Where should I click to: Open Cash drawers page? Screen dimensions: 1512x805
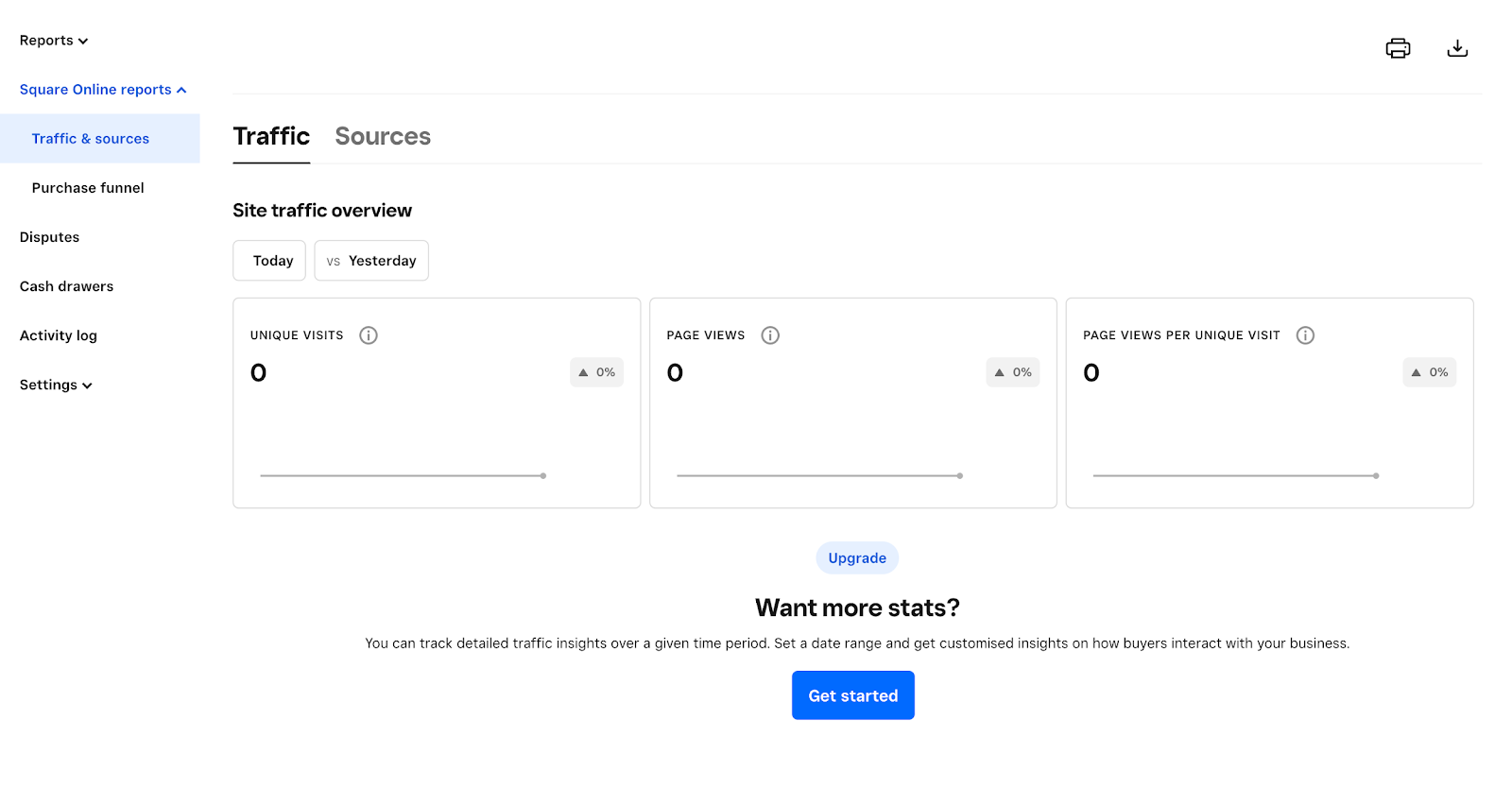(66, 286)
